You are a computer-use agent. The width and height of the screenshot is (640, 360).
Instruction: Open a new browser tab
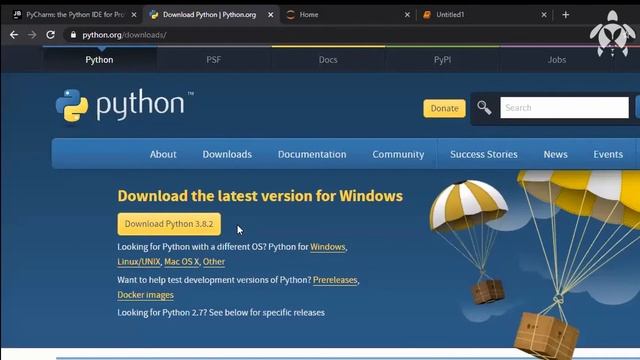(x=565, y=15)
